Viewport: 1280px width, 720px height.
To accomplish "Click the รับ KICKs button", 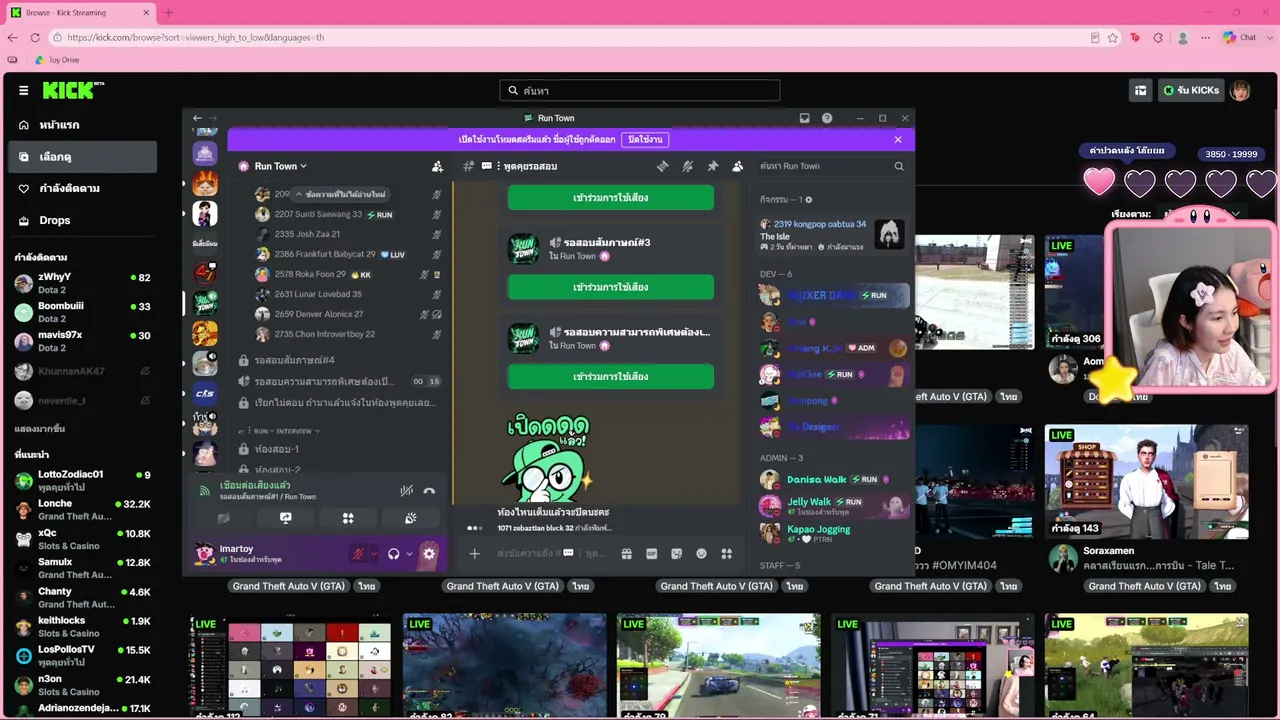I will click(1190, 91).
